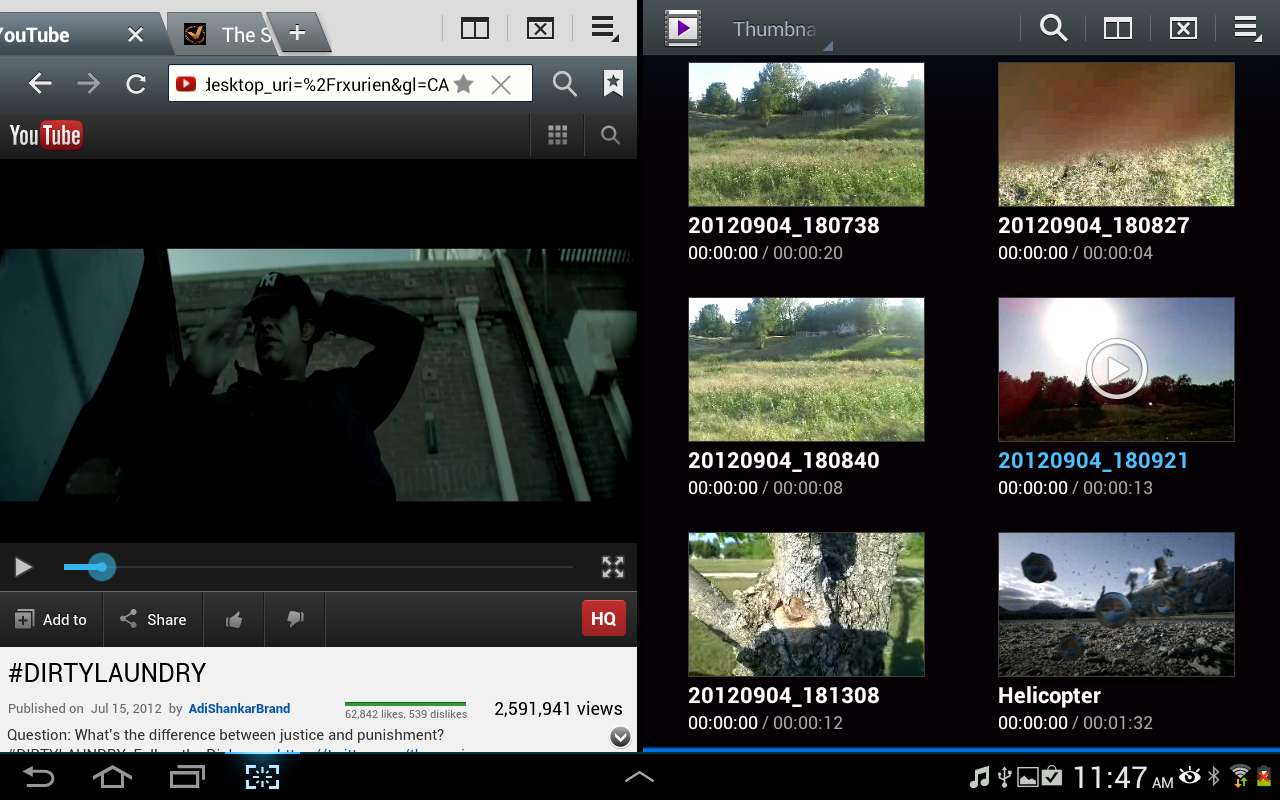Tap the USB status icon
The image size is (1280, 800).
1005,777
